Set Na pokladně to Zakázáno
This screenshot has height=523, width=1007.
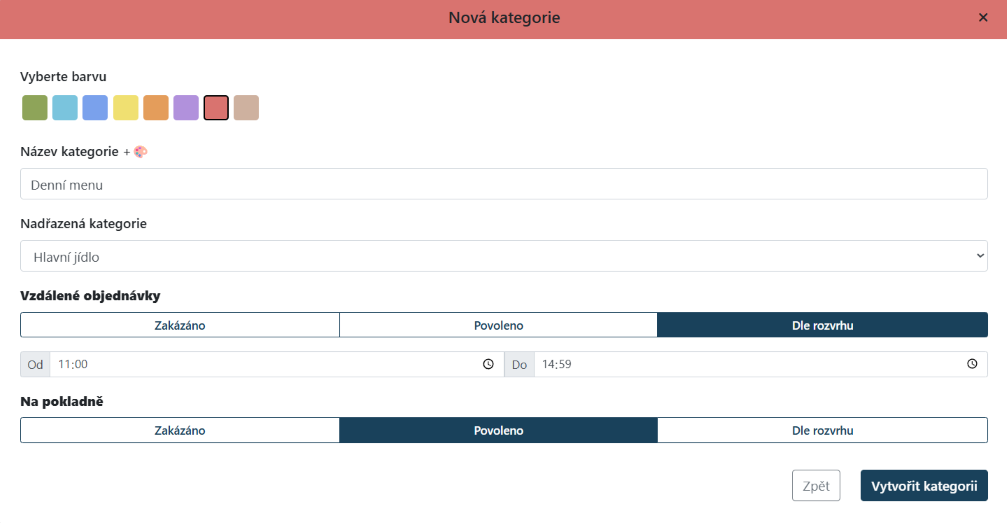180,430
